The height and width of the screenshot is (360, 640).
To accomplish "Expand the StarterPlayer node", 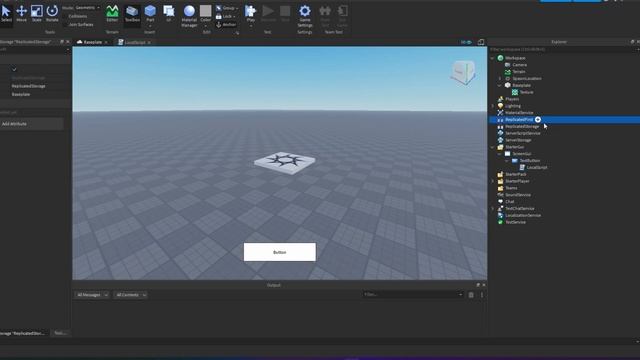I will click(492, 181).
